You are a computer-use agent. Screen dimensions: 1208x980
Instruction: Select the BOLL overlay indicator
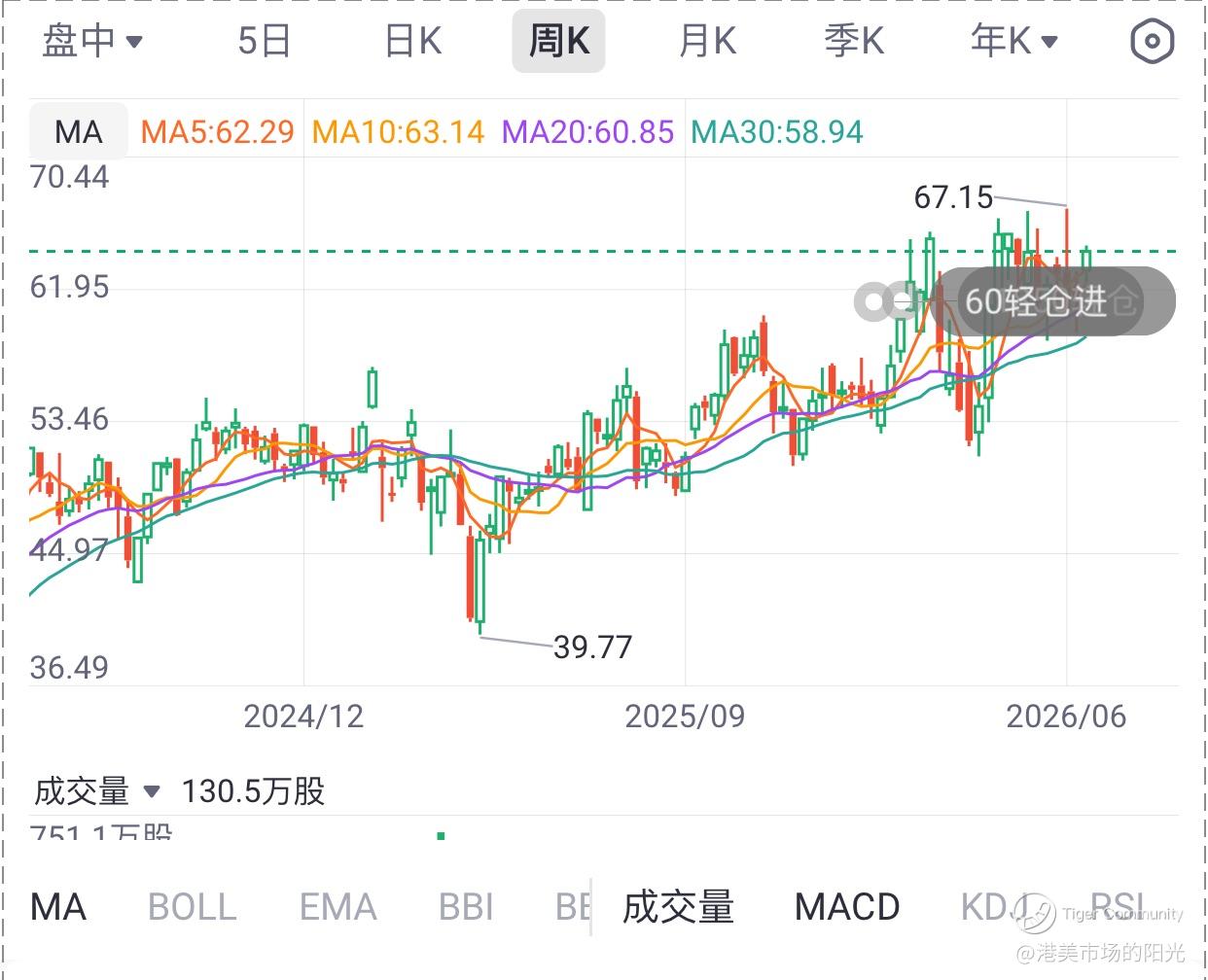coord(193,907)
